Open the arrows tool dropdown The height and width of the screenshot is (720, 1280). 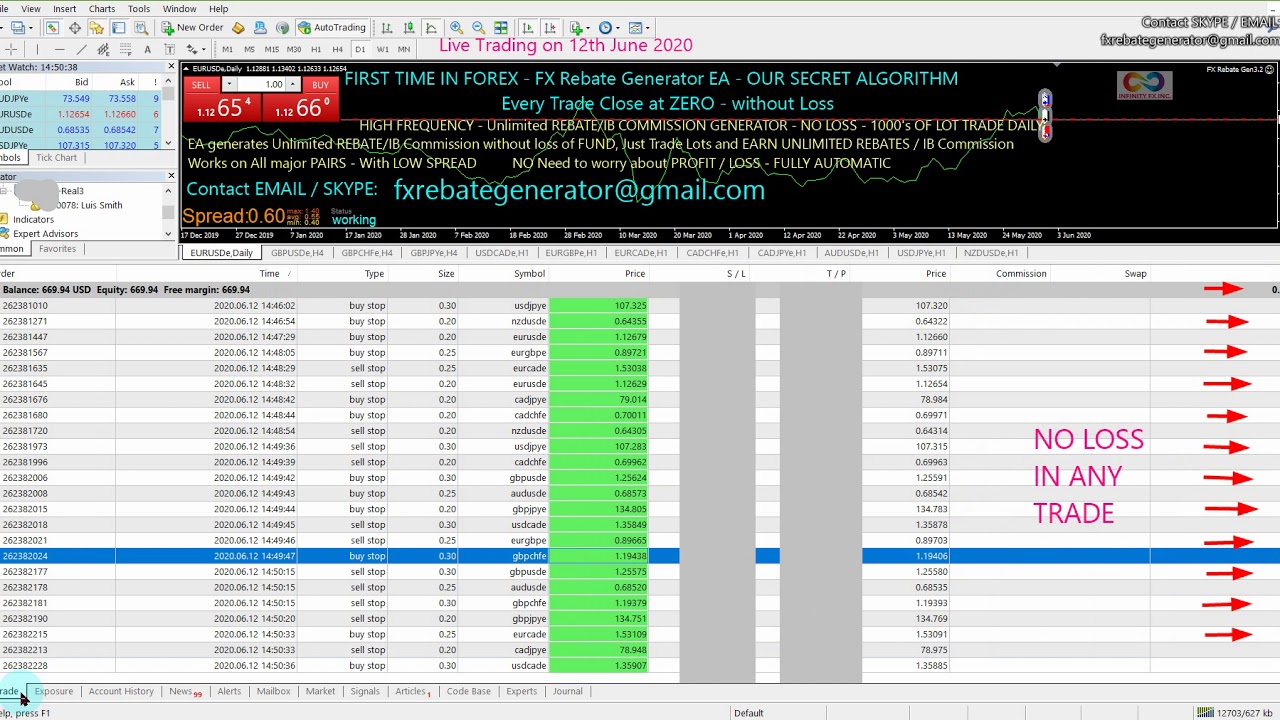pos(203,49)
